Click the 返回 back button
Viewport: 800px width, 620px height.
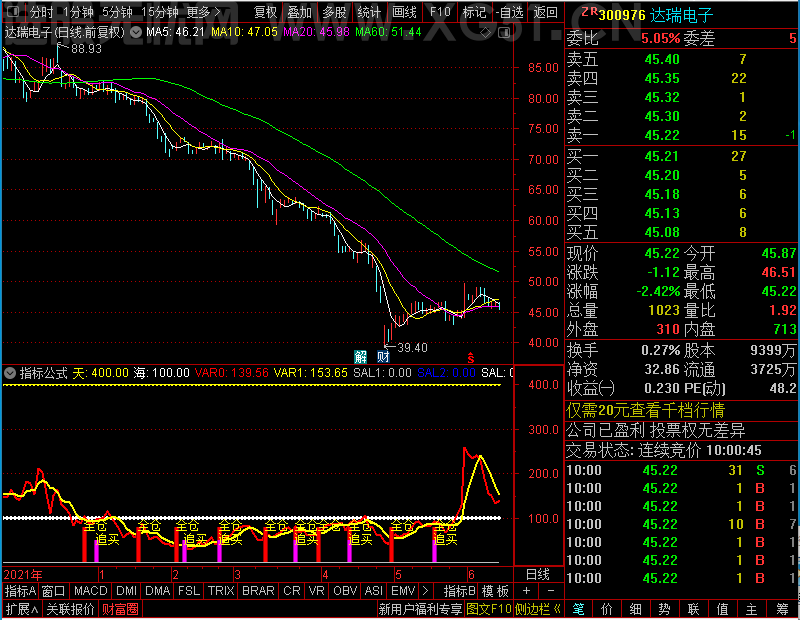545,12
